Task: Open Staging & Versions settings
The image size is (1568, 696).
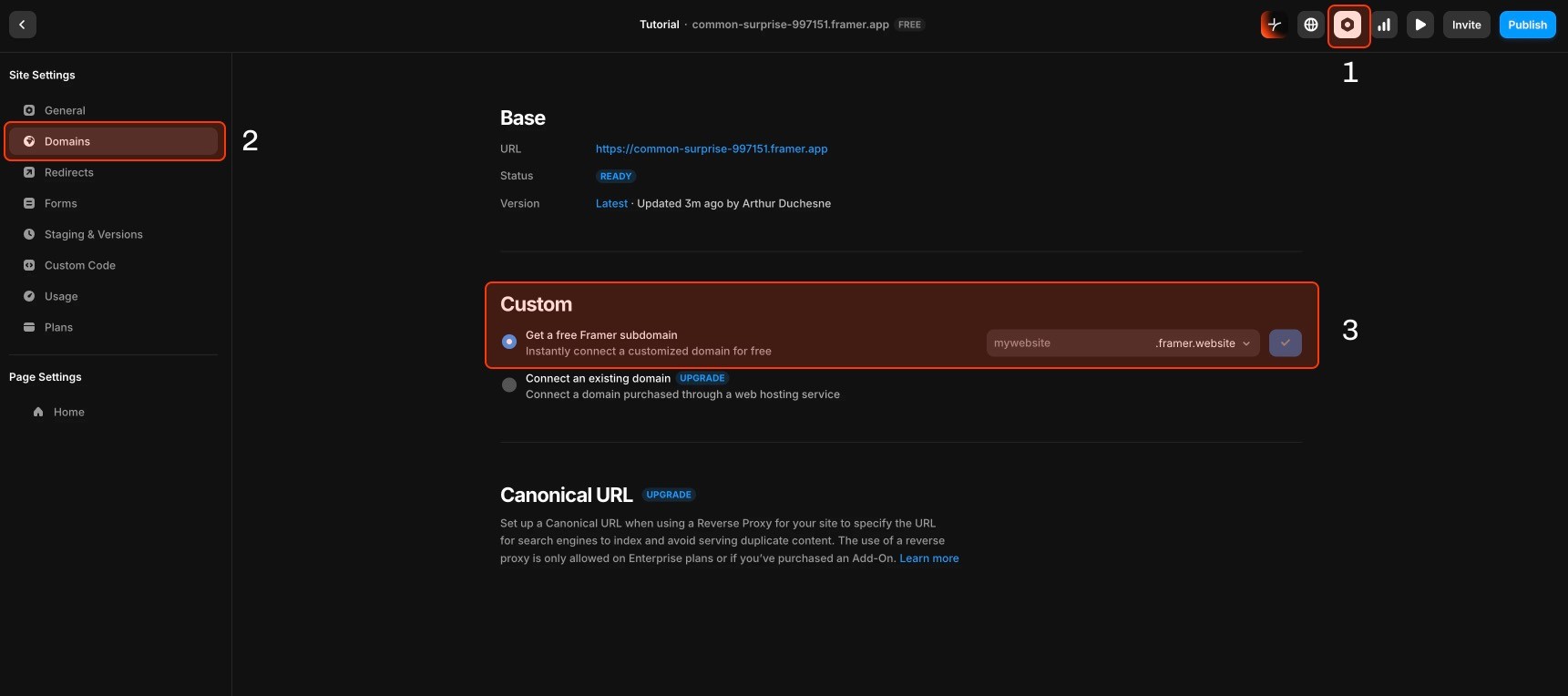Action: 114,234
